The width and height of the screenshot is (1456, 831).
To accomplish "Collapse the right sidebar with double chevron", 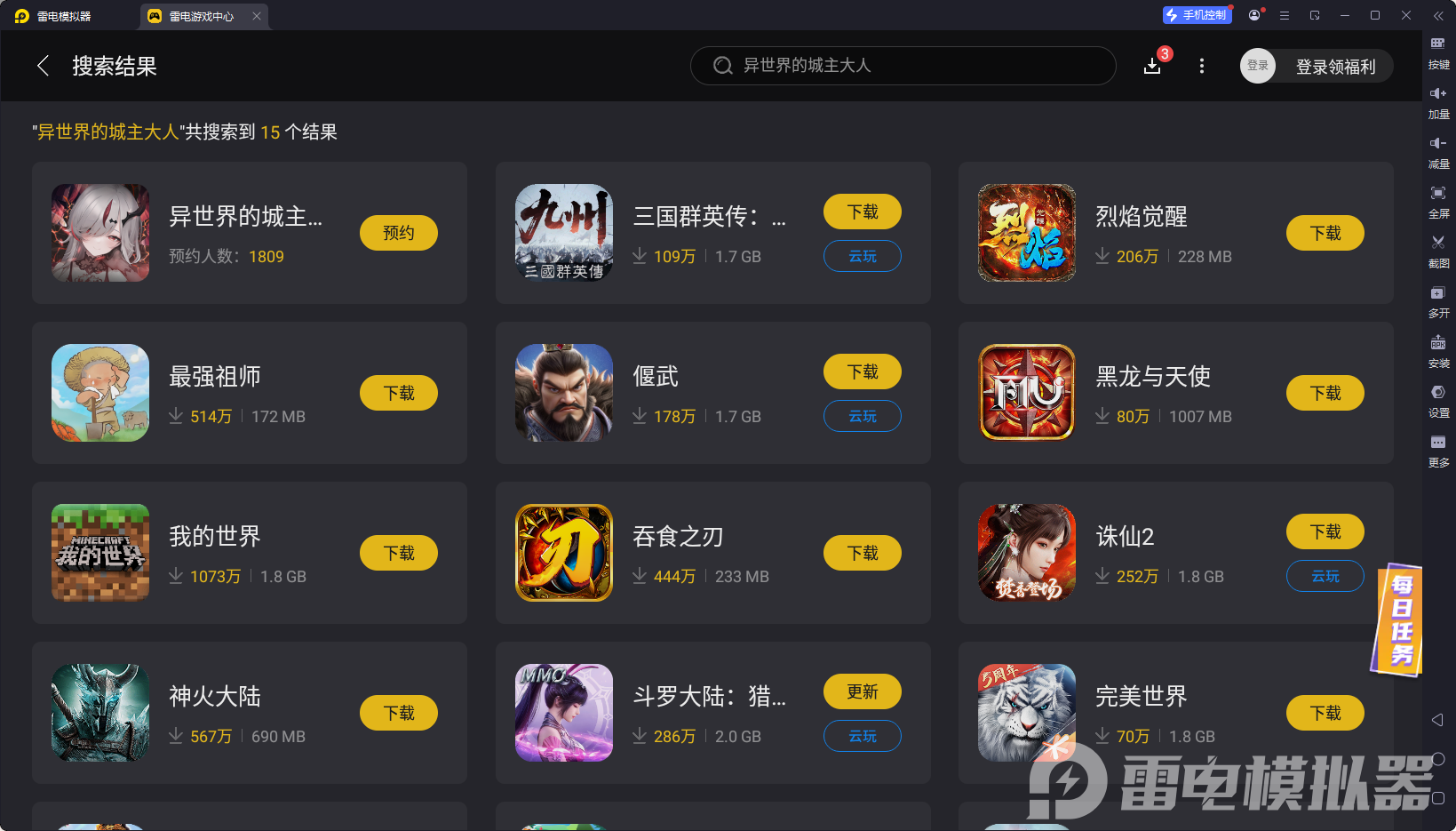I will (1438, 16).
